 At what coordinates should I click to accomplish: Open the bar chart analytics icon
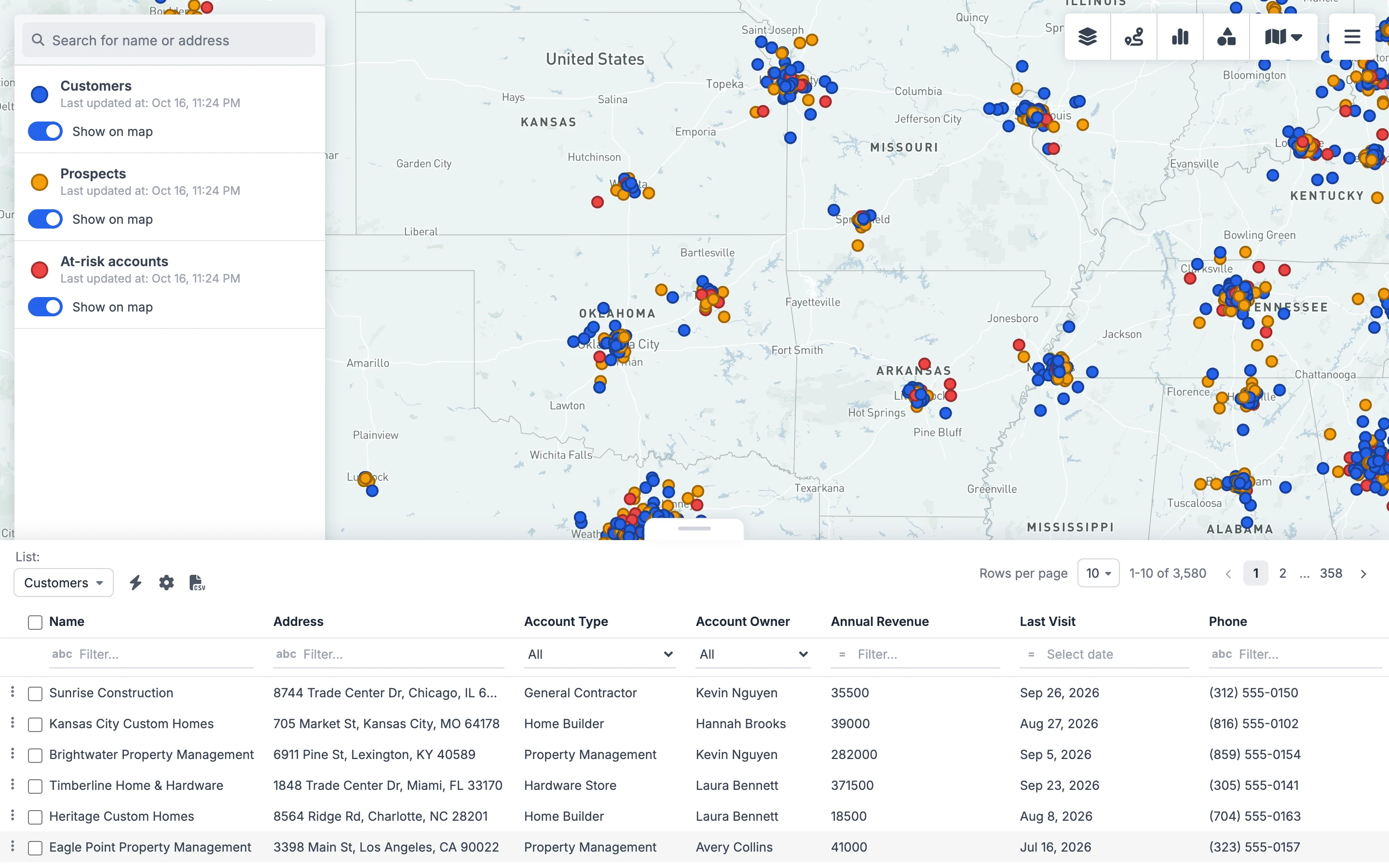click(1180, 37)
